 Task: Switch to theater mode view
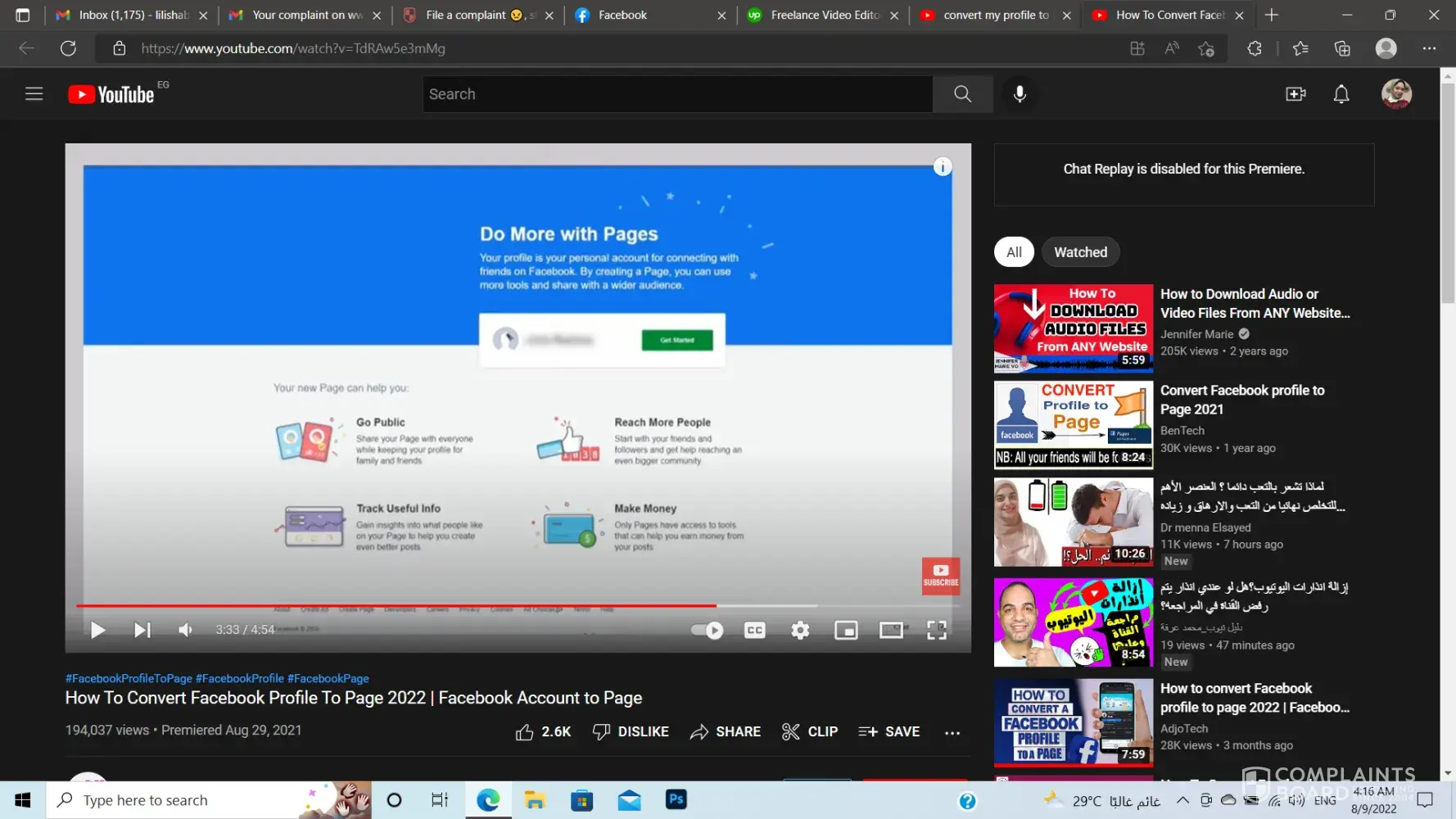click(x=891, y=630)
